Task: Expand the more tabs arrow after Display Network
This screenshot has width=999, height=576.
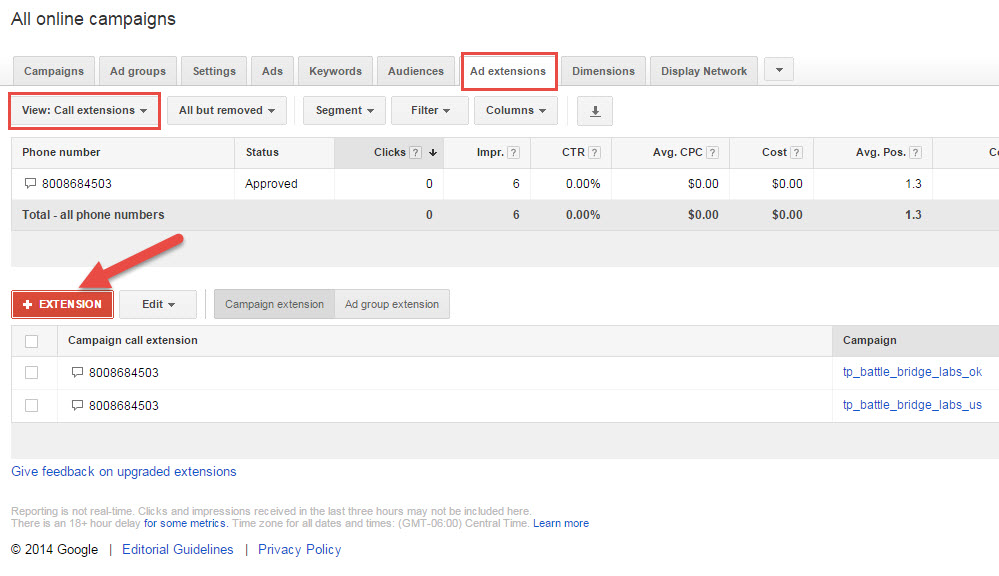Action: click(x=779, y=70)
